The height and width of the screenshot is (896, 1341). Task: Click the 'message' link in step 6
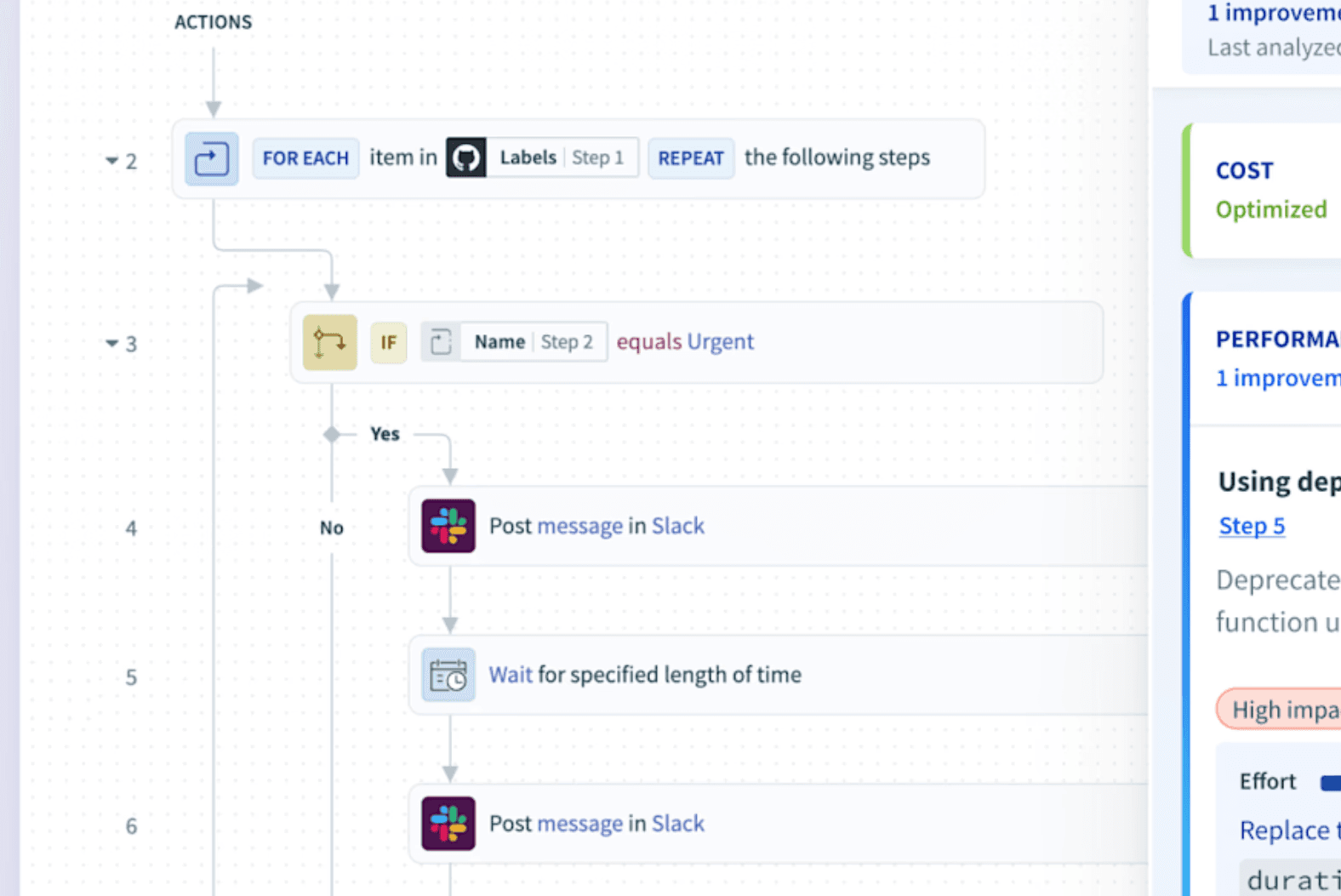pos(579,824)
